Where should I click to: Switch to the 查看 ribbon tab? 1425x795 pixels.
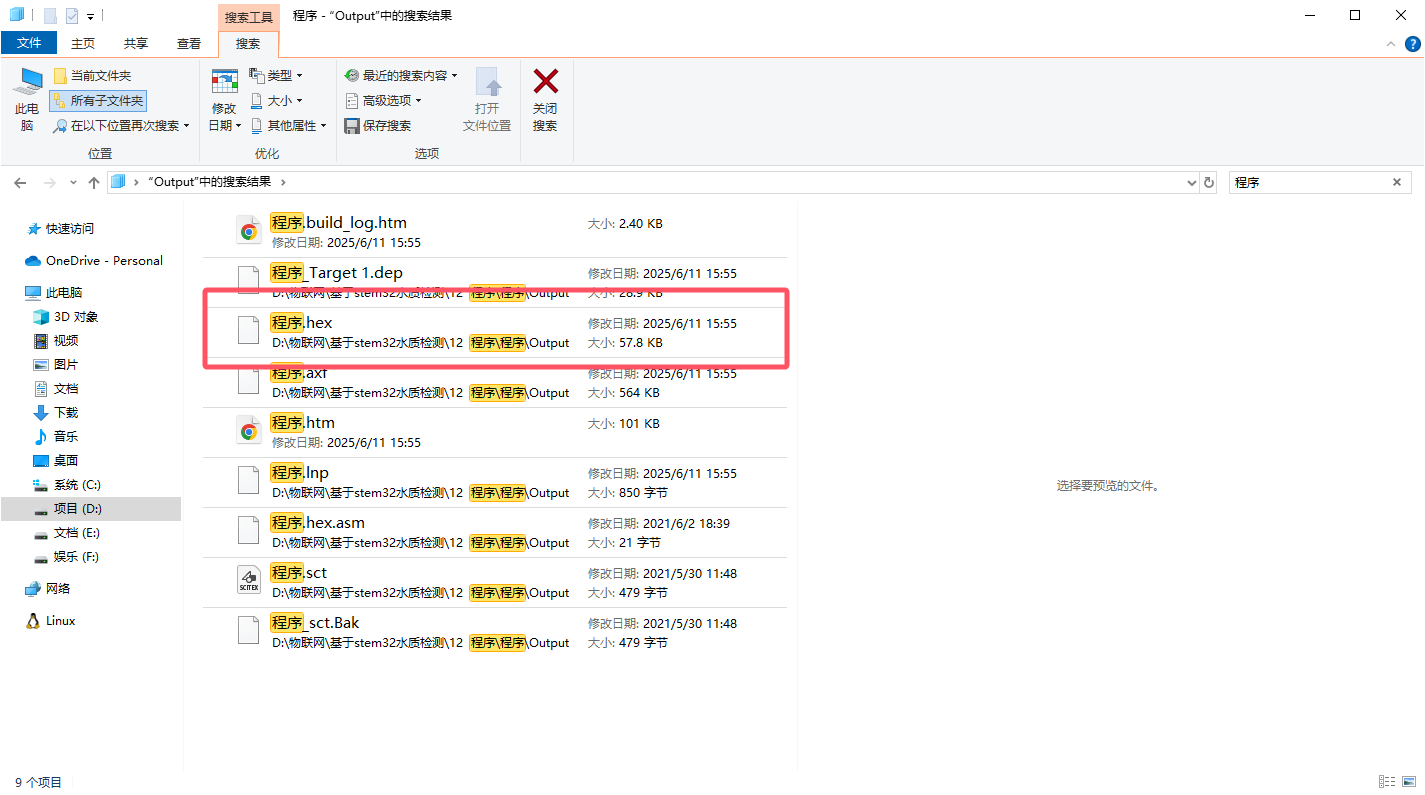point(189,44)
